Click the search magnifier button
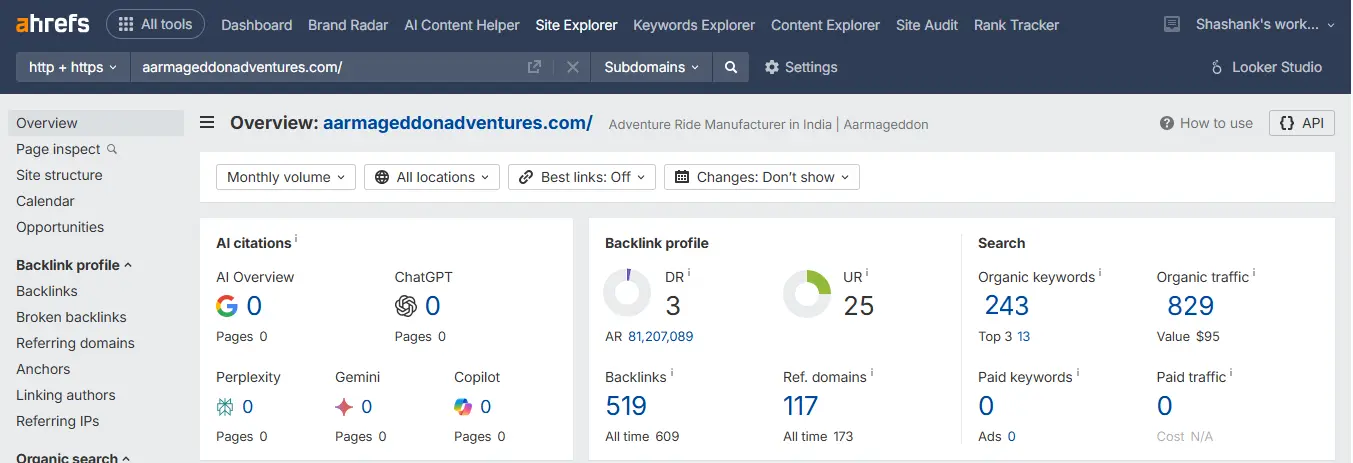The height and width of the screenshot is (463, 1353). [x=731, y=67]
